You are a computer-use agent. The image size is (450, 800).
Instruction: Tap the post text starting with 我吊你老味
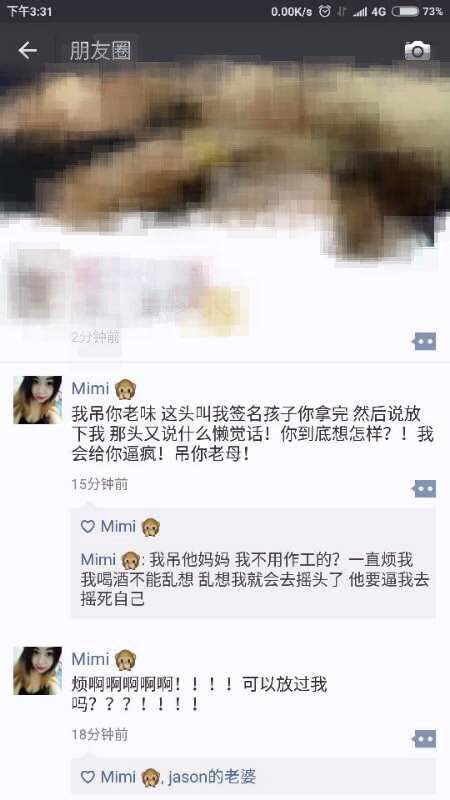(252, 434)
